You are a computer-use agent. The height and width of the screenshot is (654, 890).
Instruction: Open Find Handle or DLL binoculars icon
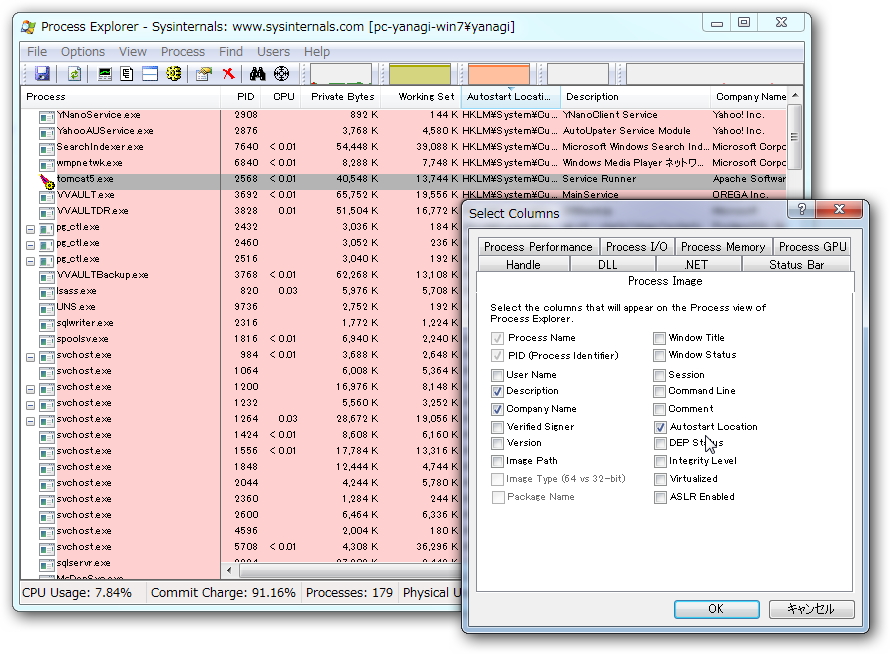click(x=259, y=73)
